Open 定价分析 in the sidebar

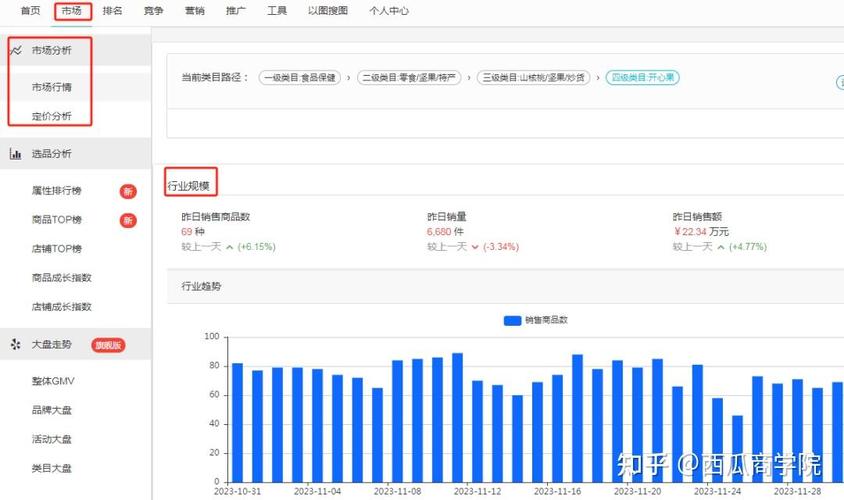pyautogui.click(x=52, y=116)
